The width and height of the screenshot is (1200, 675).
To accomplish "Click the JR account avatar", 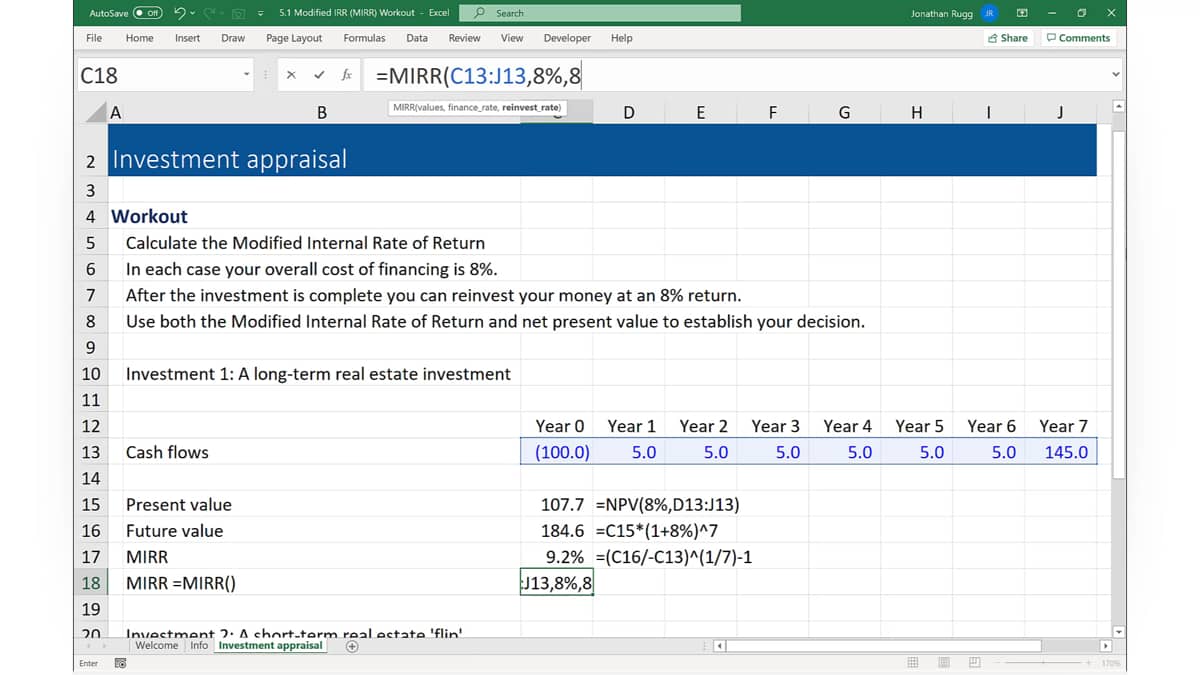I will tap(988, 13).
